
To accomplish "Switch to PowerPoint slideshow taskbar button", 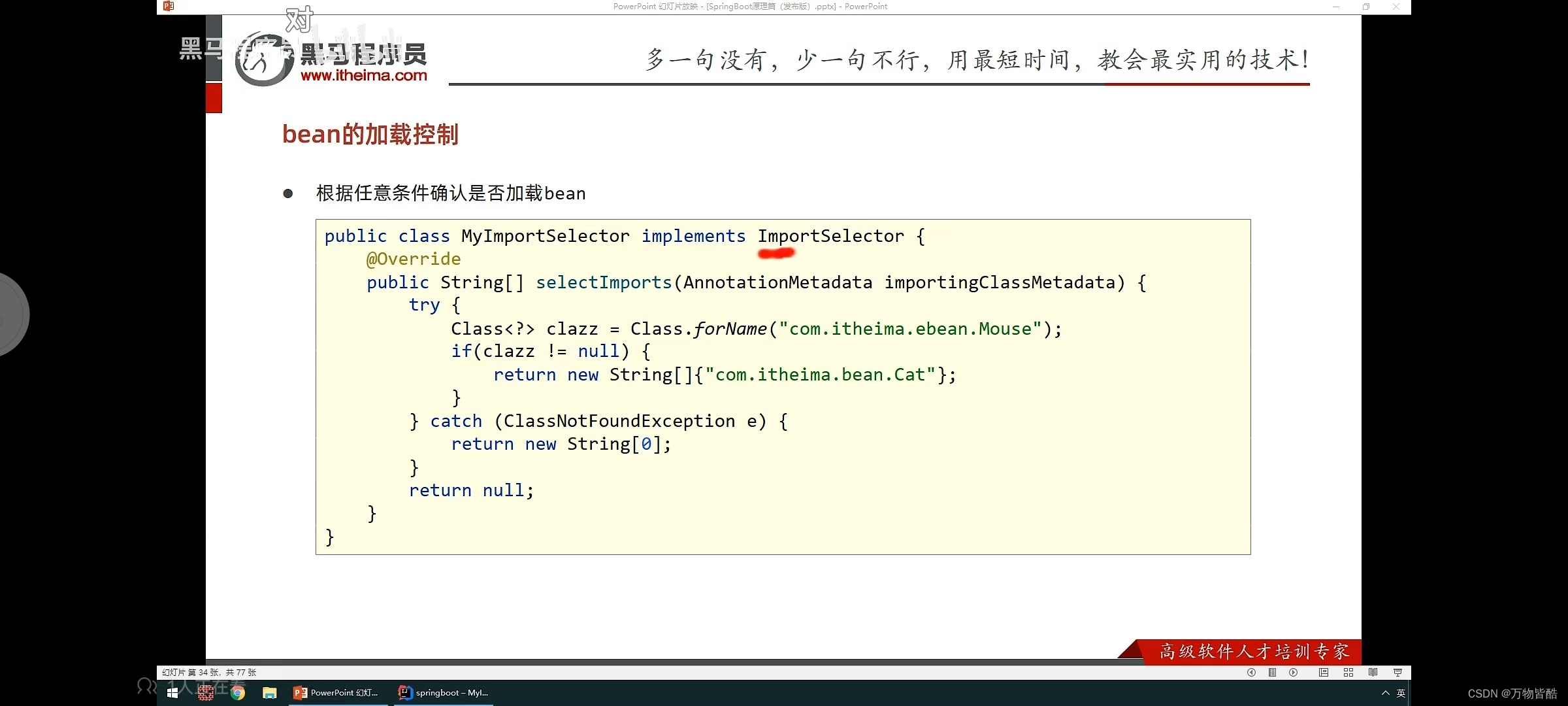I will pos(337,693).
